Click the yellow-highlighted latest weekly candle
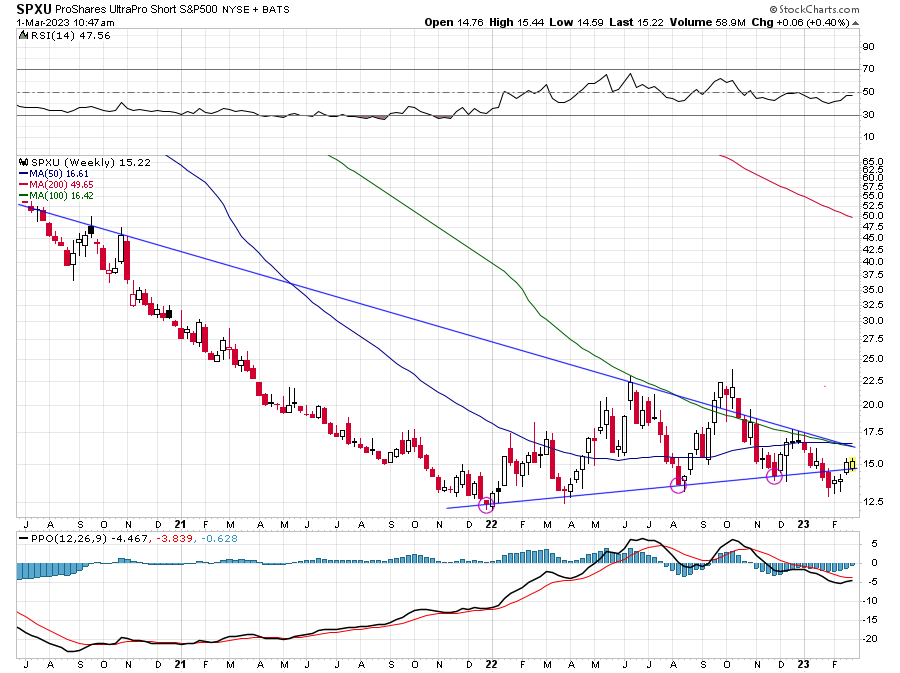This screenshot has height=673, width=900. (x=852, y=464)
